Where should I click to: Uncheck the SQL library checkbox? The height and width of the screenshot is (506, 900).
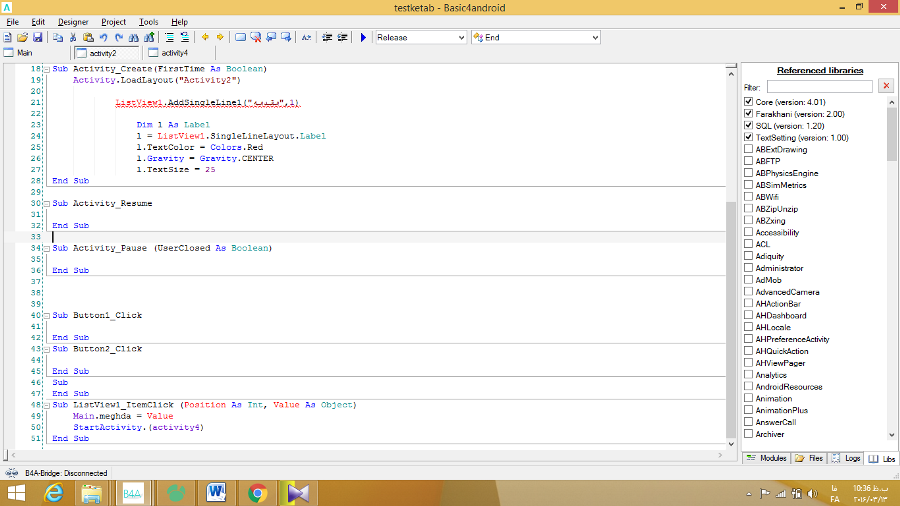coord(749,126)
